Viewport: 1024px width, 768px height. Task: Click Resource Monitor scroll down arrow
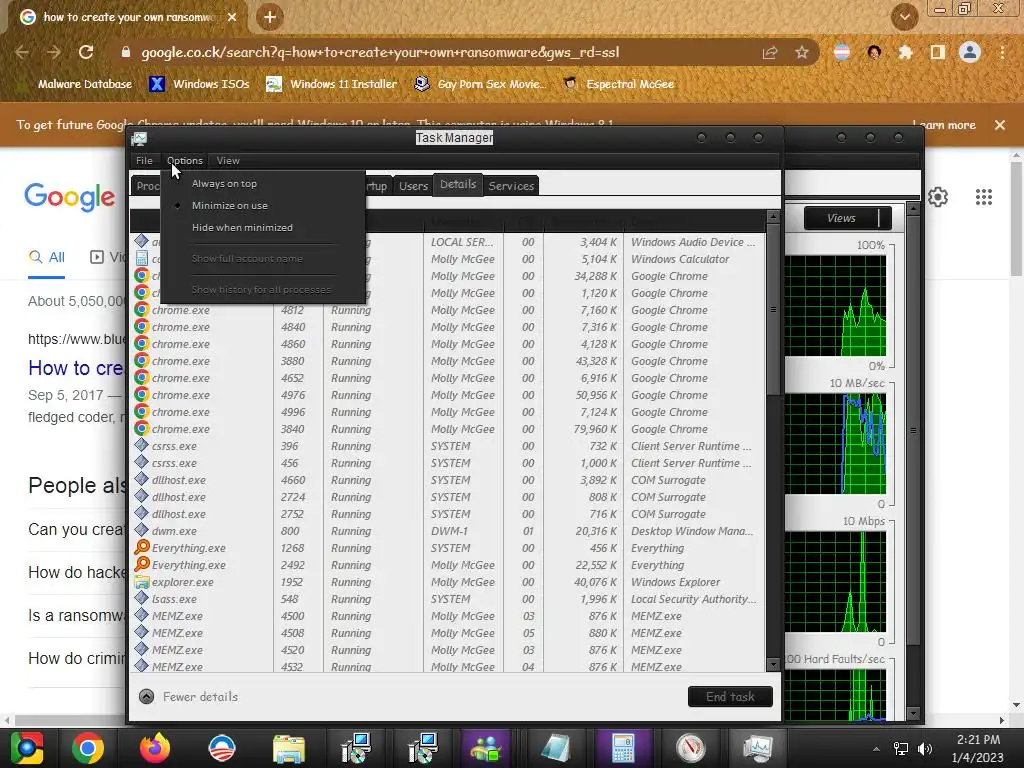(914, 712)
